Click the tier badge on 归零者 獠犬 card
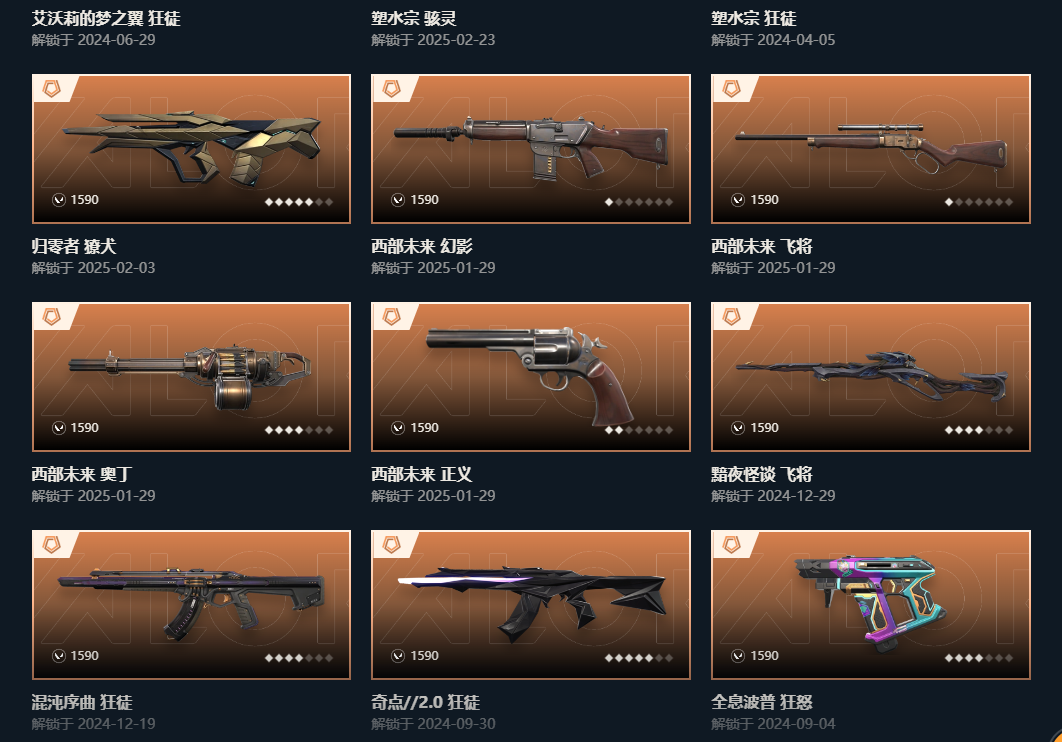1062x742 pixels. tap(51, 88)
